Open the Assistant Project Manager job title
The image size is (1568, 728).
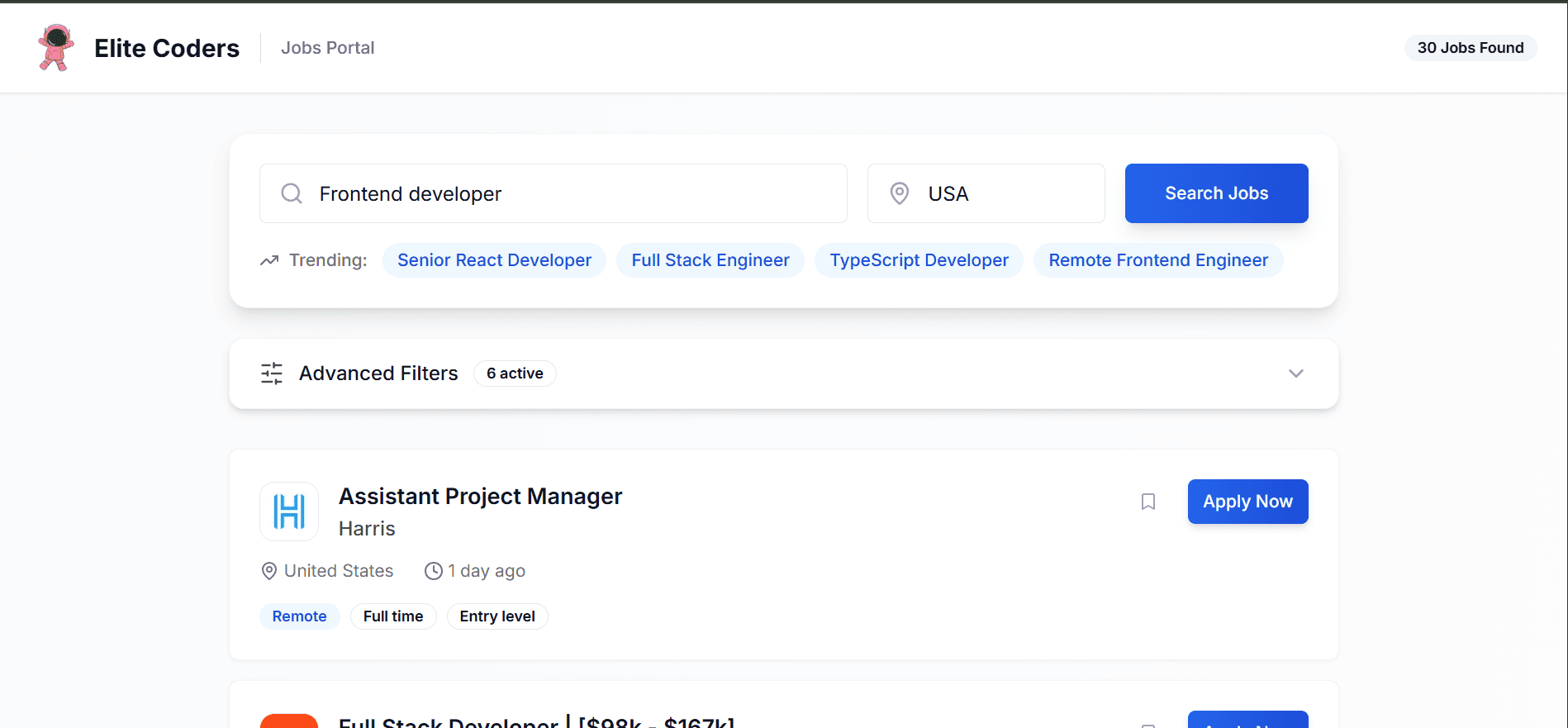pyautogui.click(x=480, y=496)
